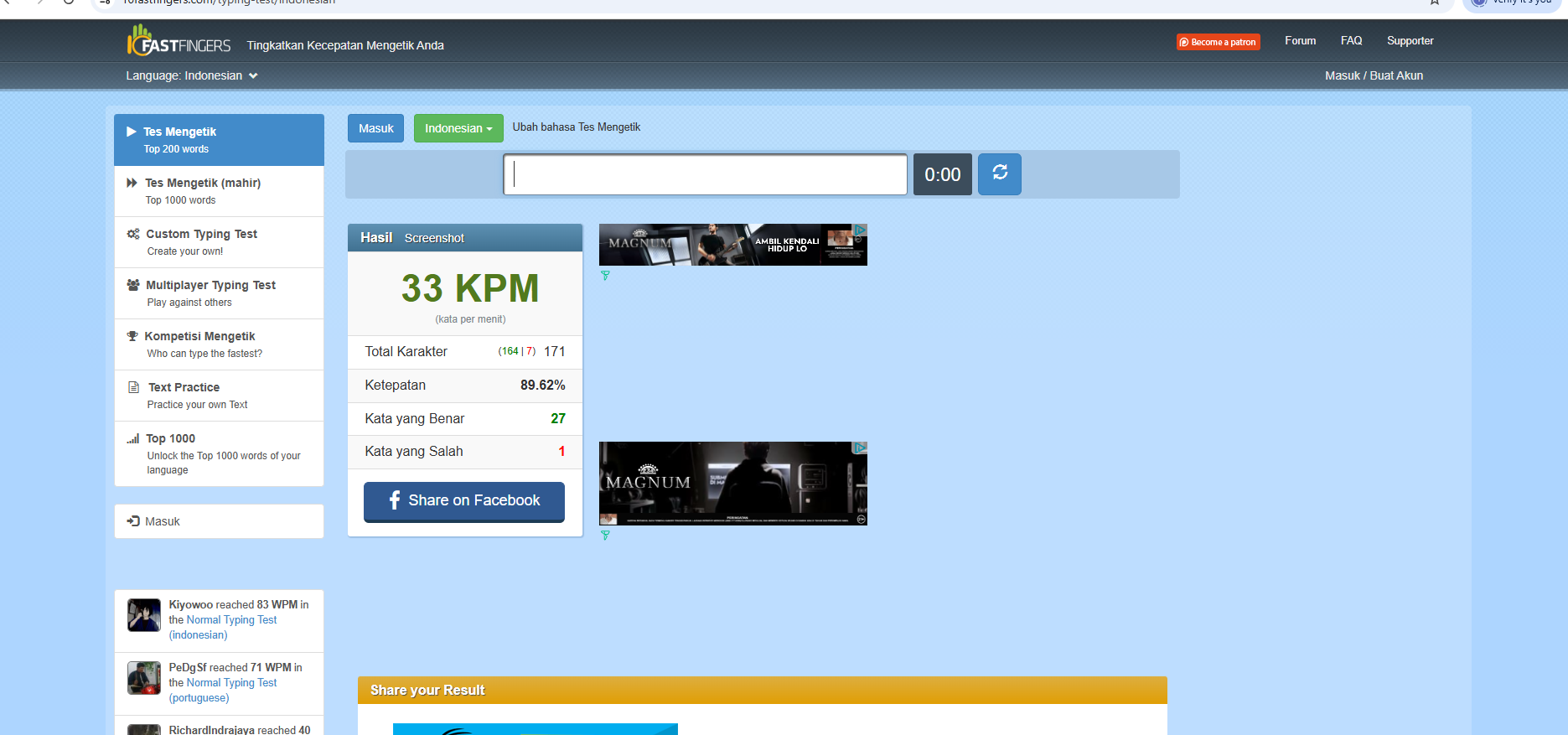Image resolution: width=1568 pixels, height=735 pixels.
Task: Click the RichardIndrajaya username text
Action: [x=212, y=730]
